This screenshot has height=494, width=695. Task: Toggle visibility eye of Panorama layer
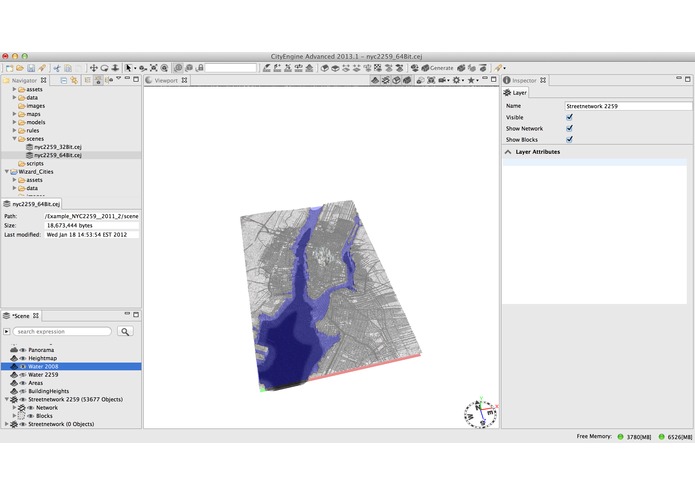click(23, 350)
